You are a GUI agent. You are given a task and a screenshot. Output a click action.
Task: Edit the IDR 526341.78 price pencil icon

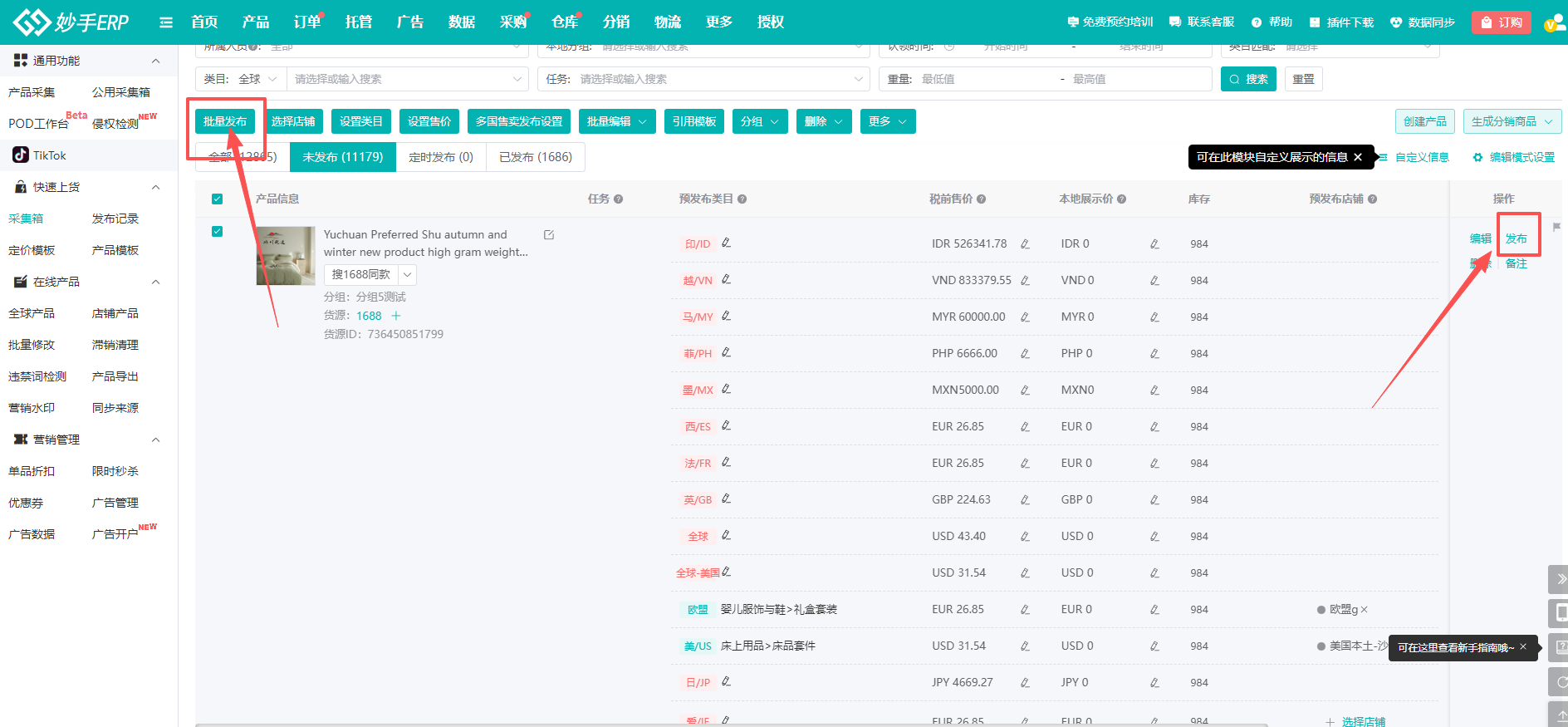coord(1025,244)
